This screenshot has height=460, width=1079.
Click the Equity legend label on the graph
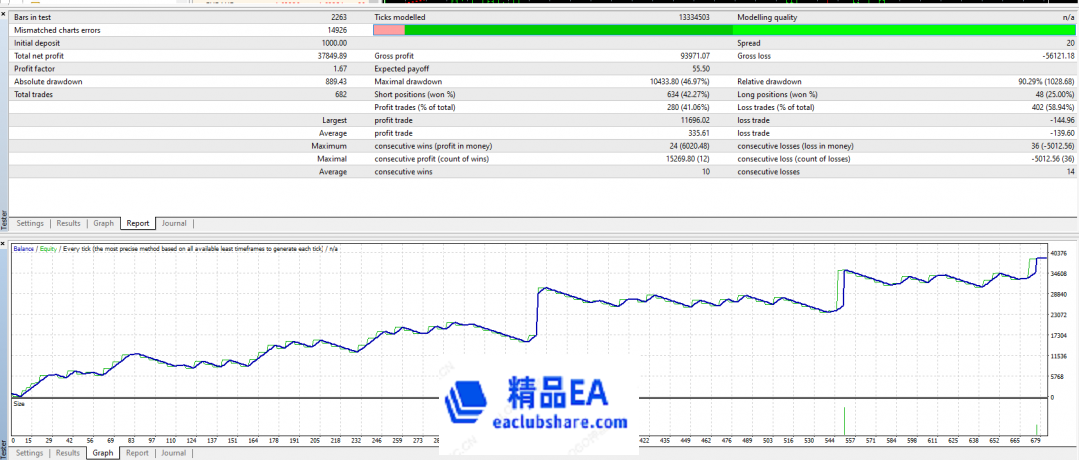pyautogui.click(x=49, y=249)
